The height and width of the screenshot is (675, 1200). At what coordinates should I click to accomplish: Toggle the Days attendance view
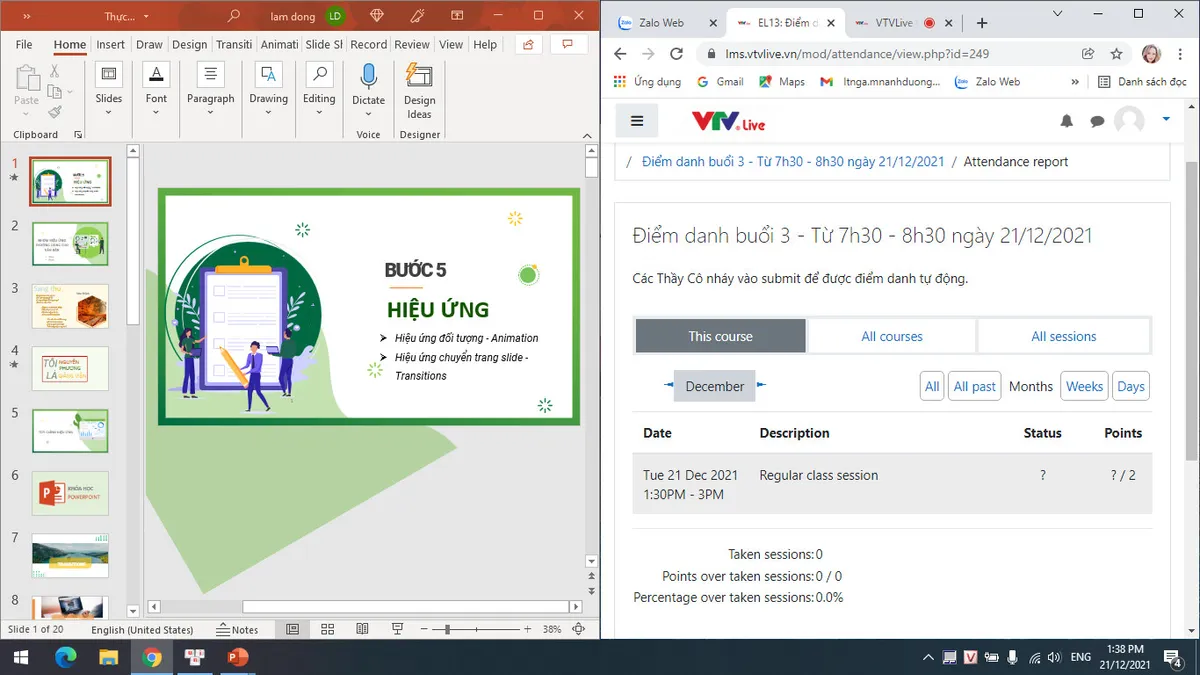[1130, 386]
